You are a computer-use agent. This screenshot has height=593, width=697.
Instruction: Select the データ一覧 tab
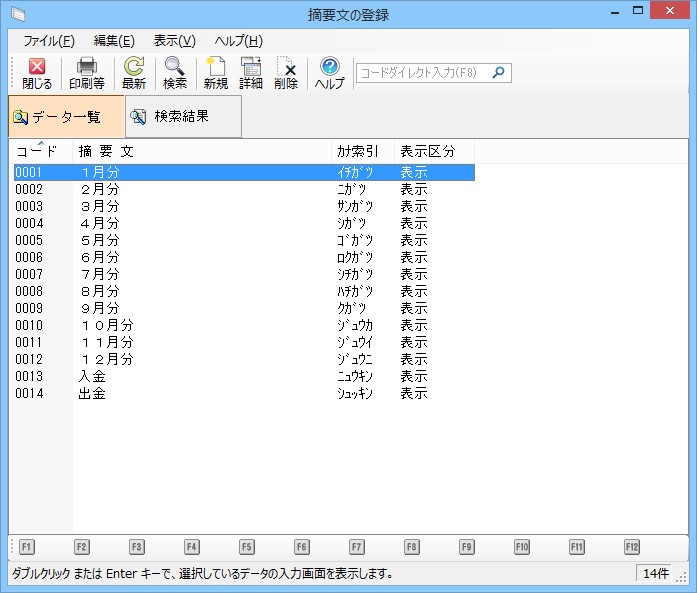(66, 117)
